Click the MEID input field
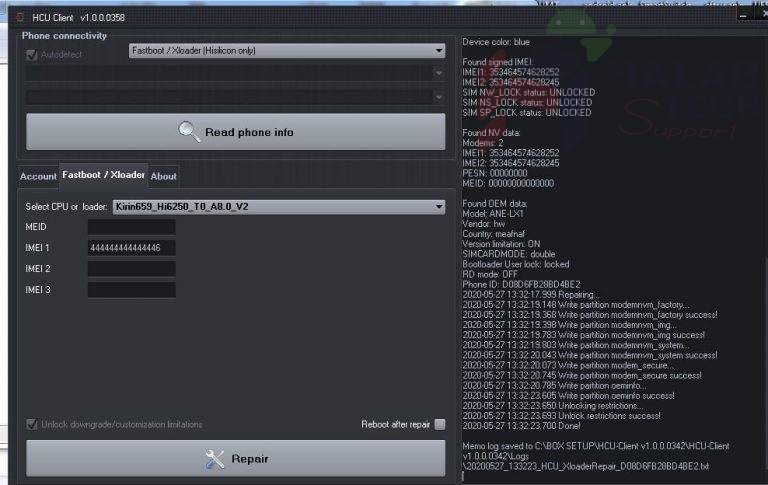768x485 pixels. 132,227
